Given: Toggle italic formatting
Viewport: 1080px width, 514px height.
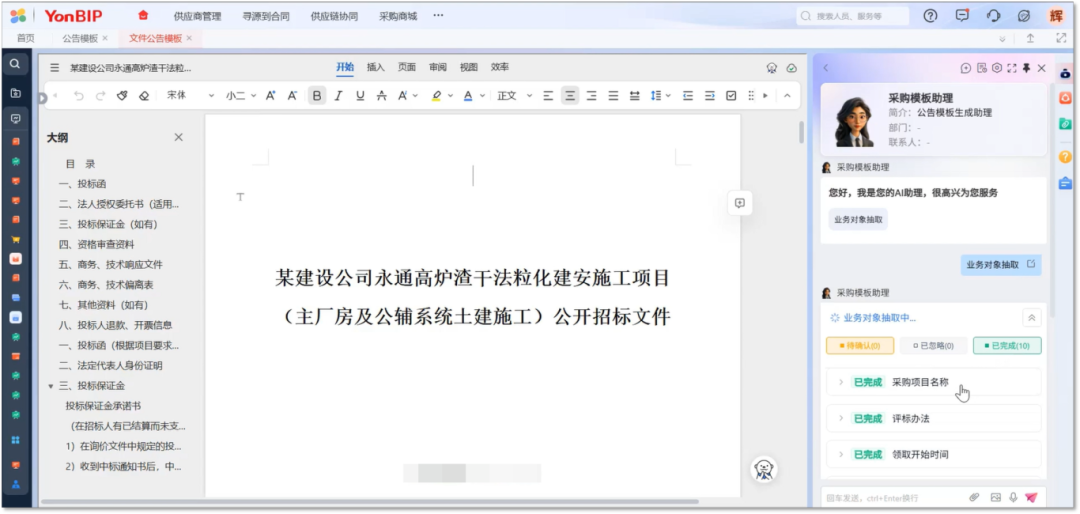Looking at the screenshot, I should click(338, 96).
